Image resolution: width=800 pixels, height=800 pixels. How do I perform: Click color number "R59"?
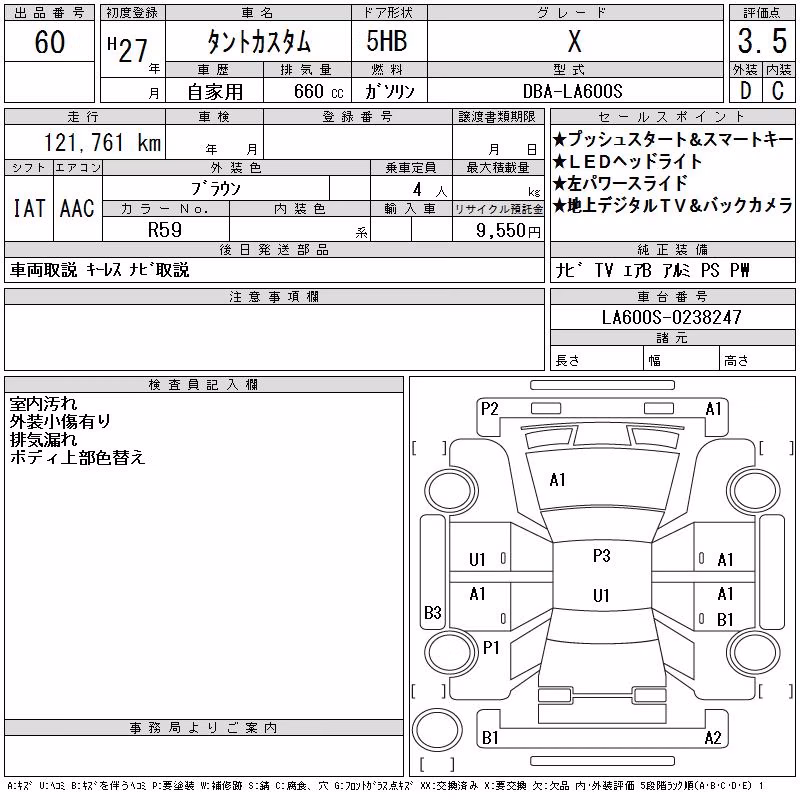[165, 230]
